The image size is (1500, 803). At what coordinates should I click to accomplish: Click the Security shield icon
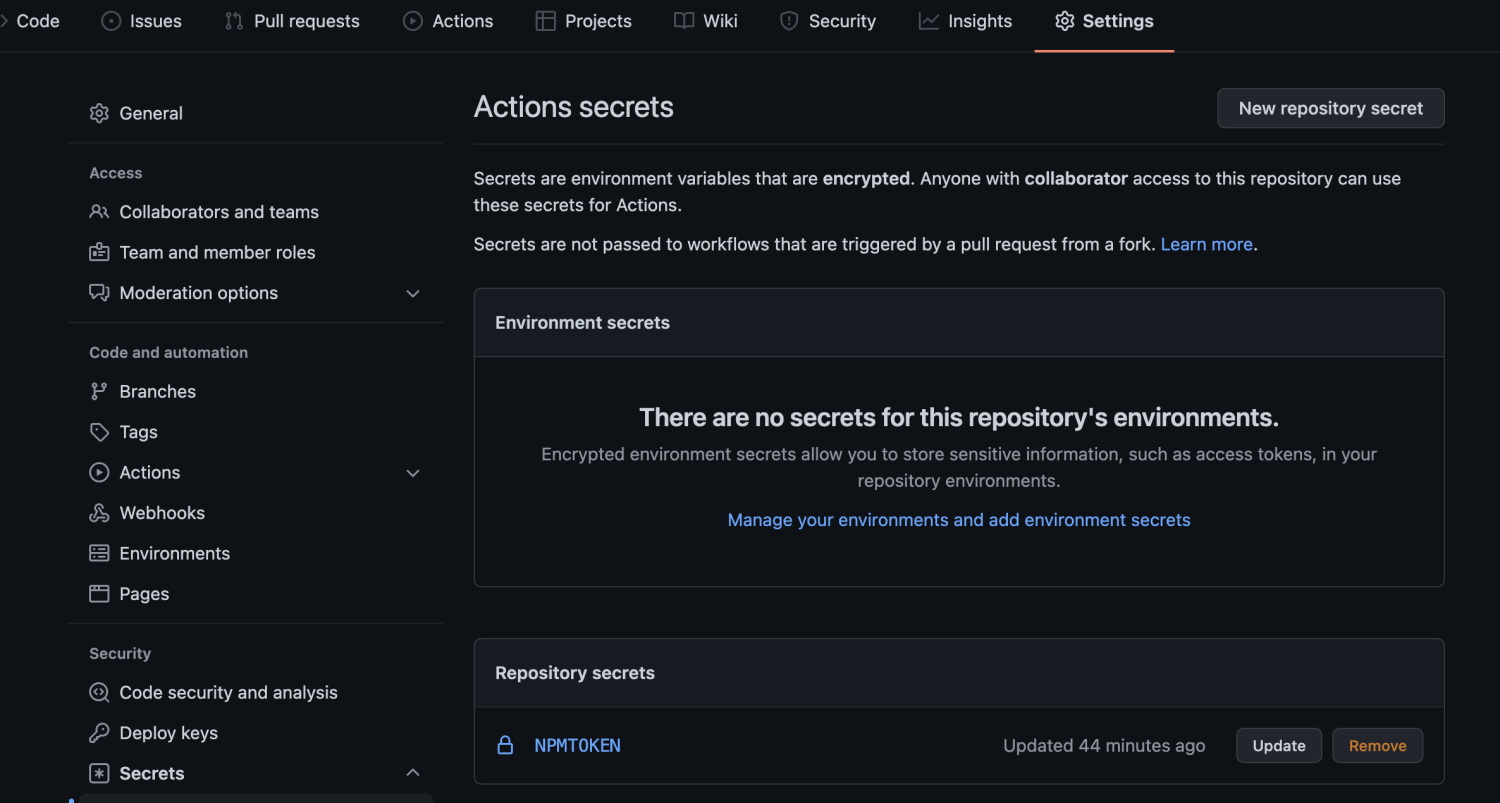(789, 21)
